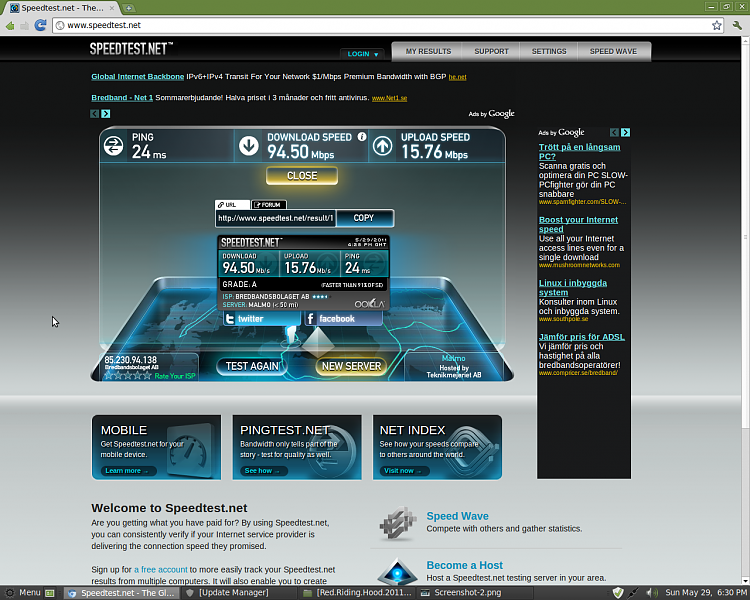The height and width of the screenshot is (600, 750).
Task: Show next ad in top banner
Action: [x=106, y=113]
